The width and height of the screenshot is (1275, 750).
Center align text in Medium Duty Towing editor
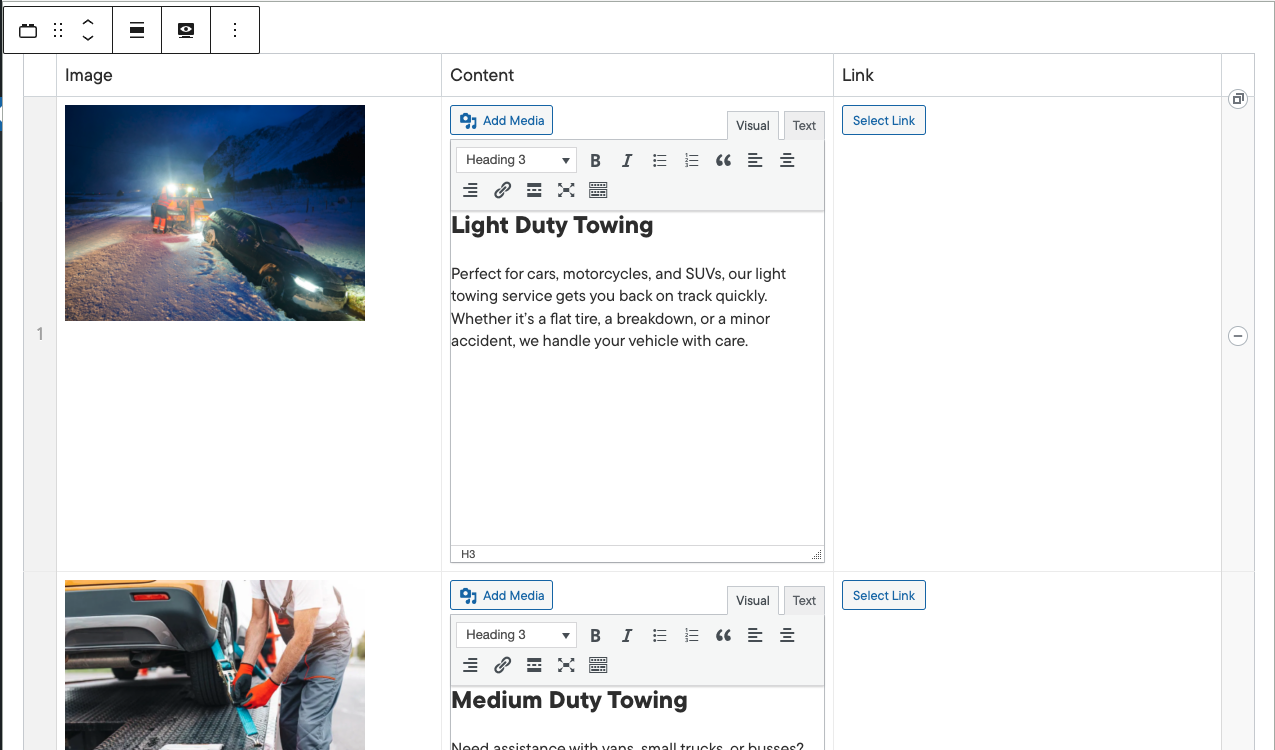[787, 635]
